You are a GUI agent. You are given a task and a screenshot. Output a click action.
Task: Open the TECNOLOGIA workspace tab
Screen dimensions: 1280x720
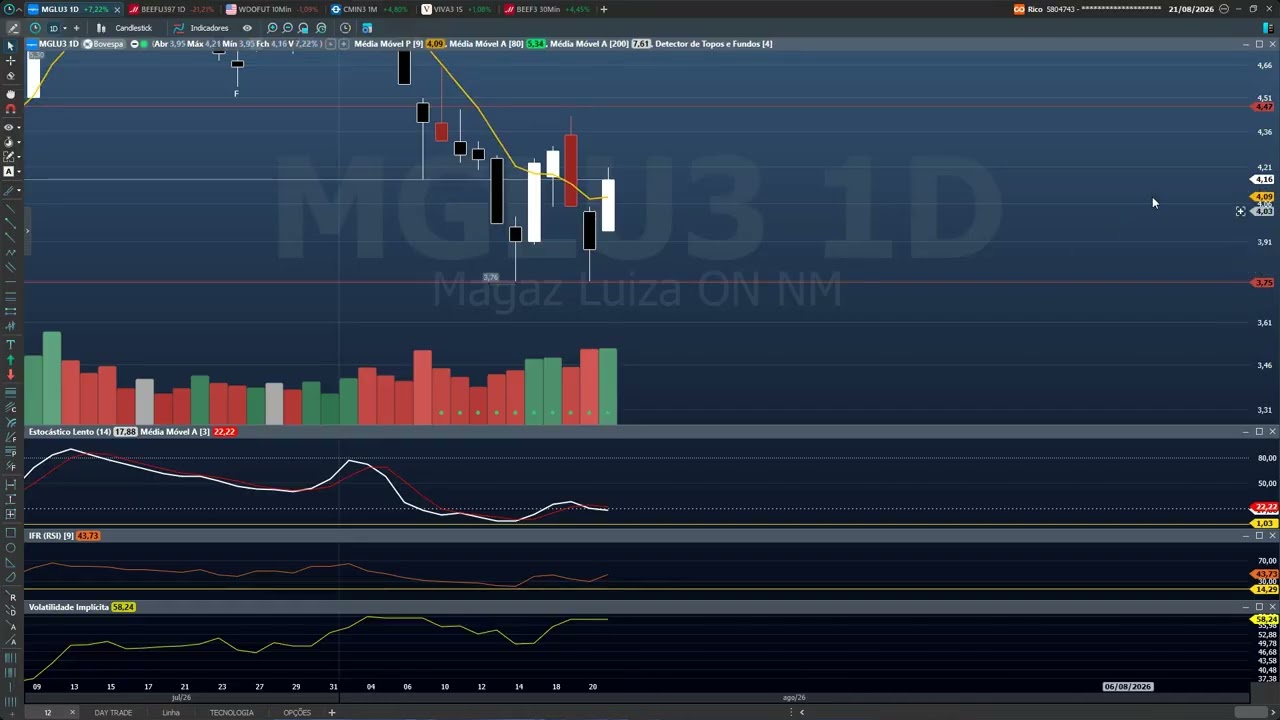coord(231,713)
